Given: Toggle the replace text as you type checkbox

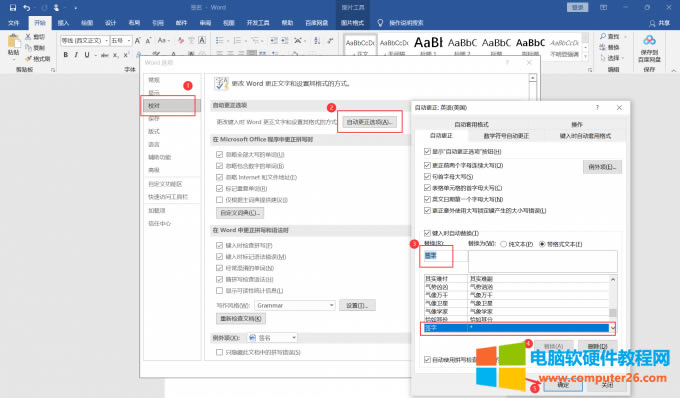Looking at the screenshot, I should (427, 233).
